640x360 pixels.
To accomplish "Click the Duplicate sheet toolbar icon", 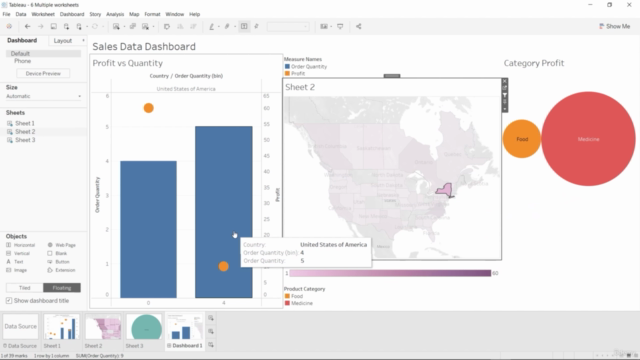I will click(x=133, y=27).
